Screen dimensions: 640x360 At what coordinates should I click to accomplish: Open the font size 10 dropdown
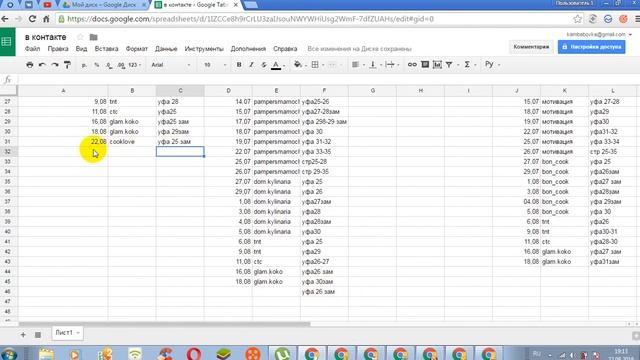(x=215, y=65)
